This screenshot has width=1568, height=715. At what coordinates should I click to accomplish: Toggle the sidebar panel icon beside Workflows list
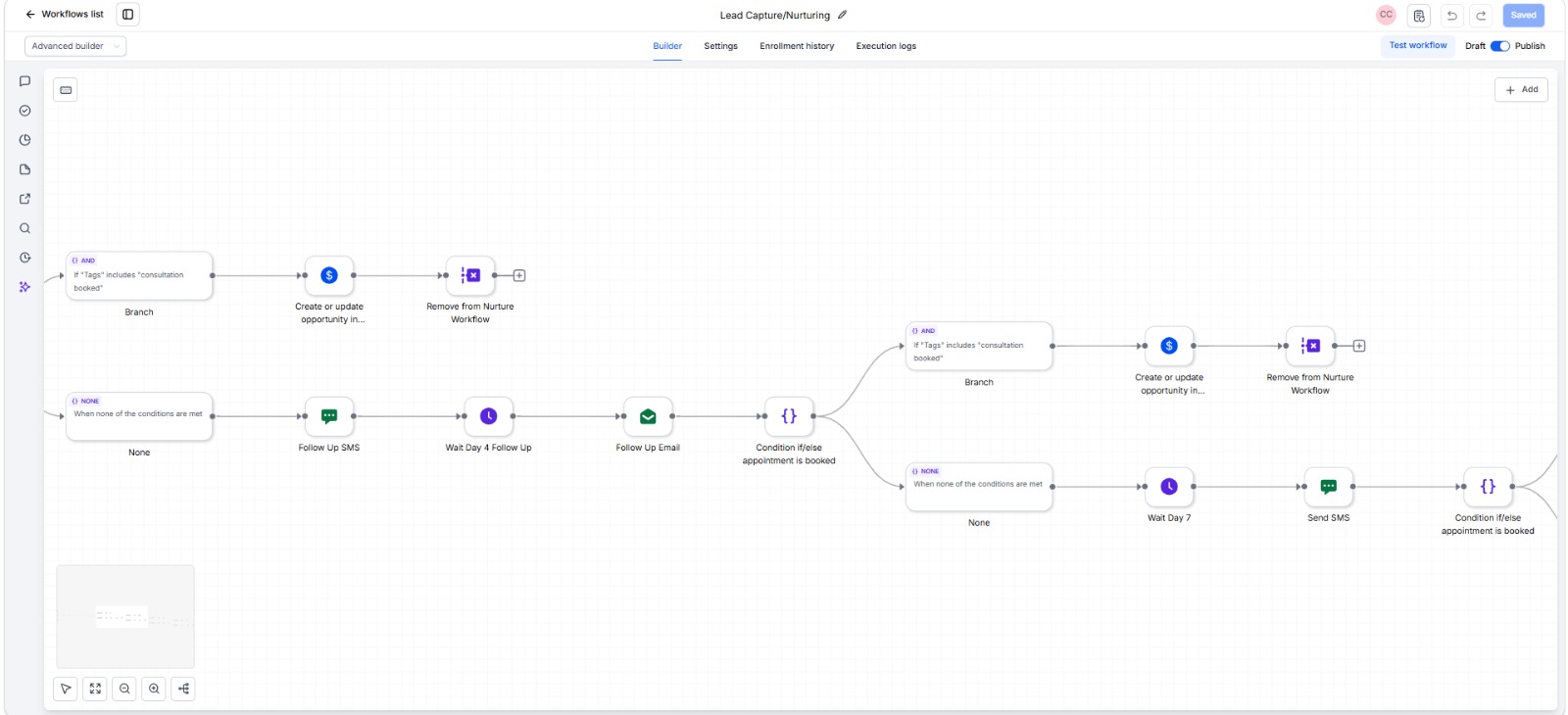pyautogui.click(x=127, y=15)
